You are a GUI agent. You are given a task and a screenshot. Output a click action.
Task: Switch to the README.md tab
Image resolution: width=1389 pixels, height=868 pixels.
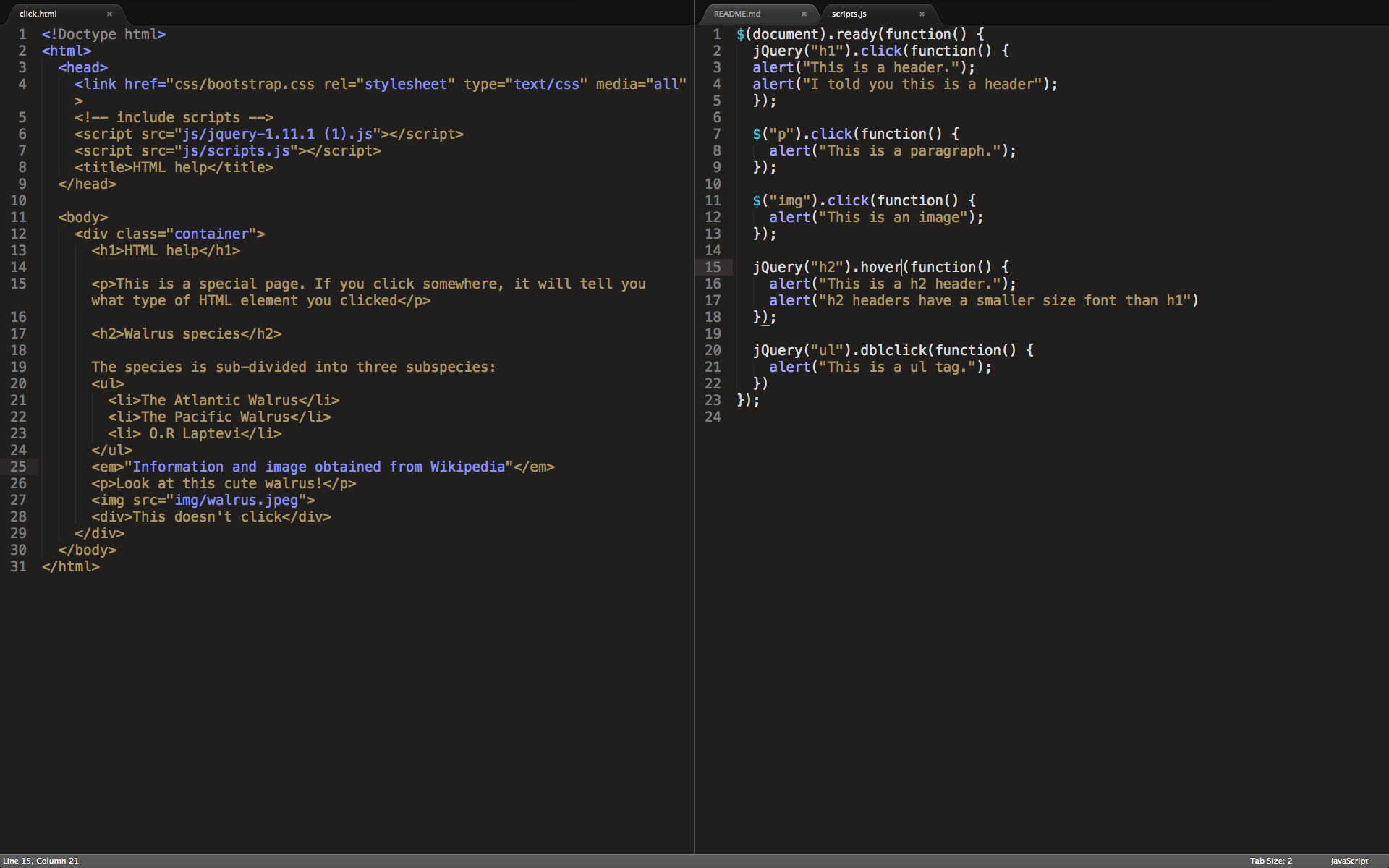tap(738, 14)
